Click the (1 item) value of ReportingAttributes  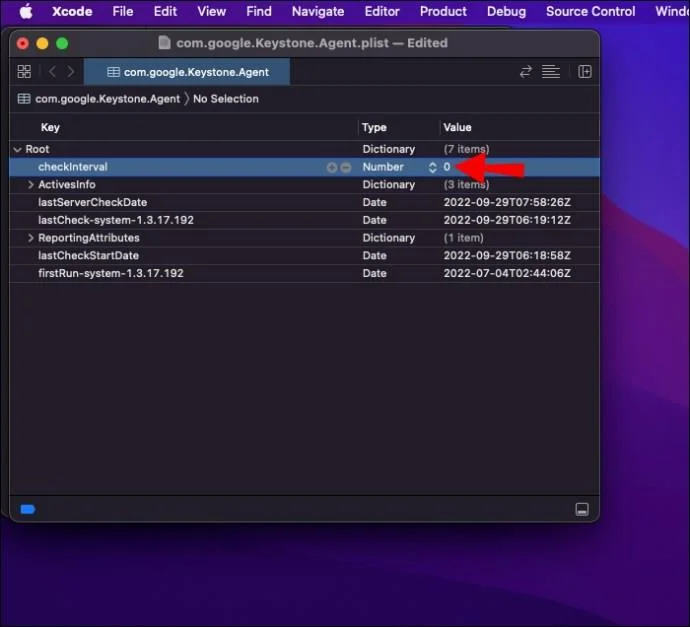463,238
